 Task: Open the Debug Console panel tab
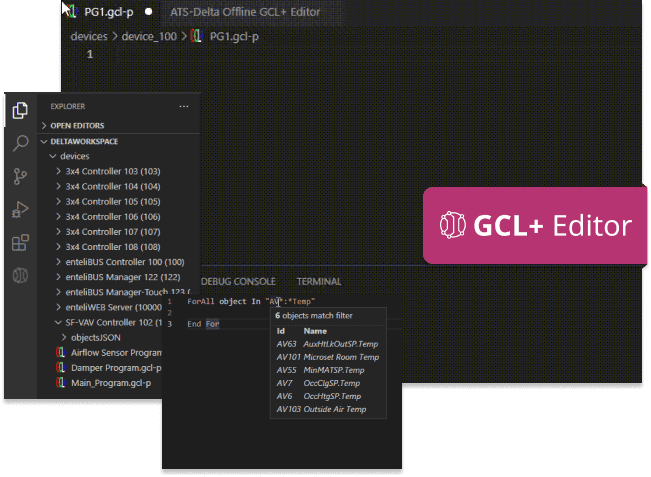(239, 282)
